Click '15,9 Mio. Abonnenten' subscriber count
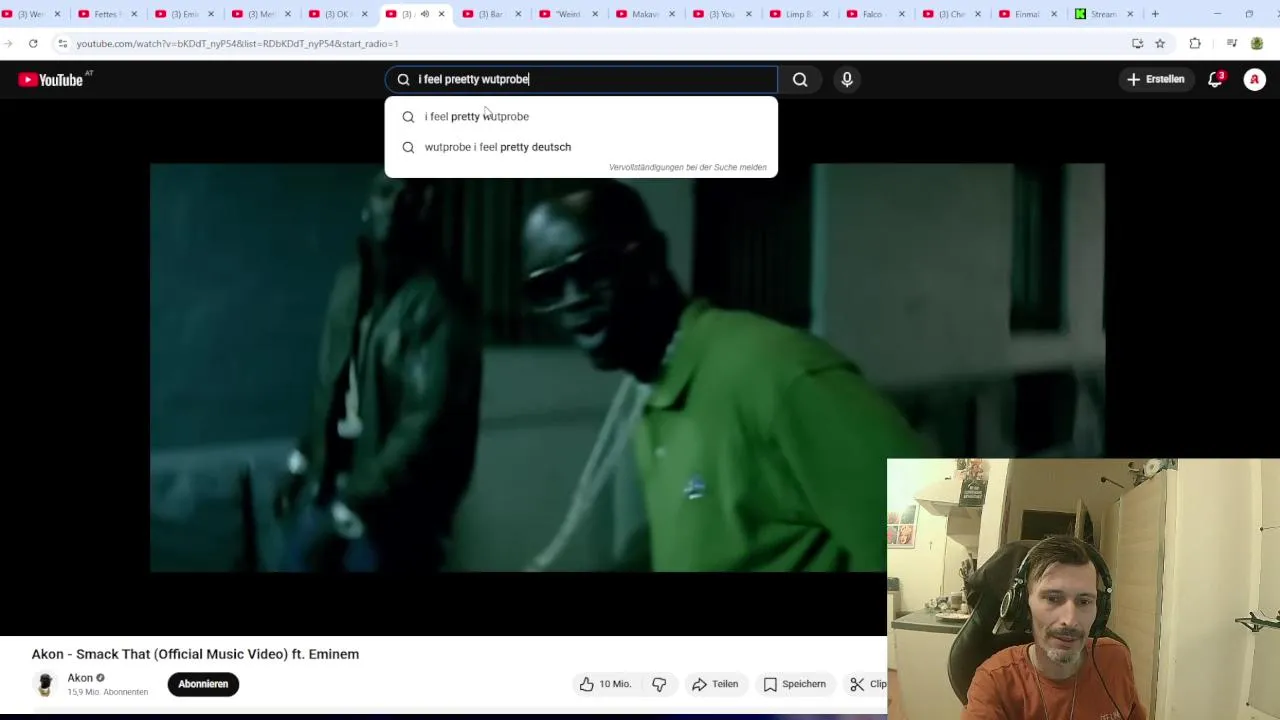The image size is (1280, 720). 108,692
